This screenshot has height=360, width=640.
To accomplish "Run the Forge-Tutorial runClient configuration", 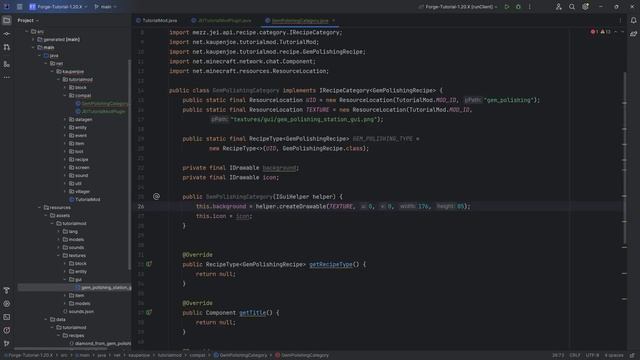I will click(x=507, y=7).
